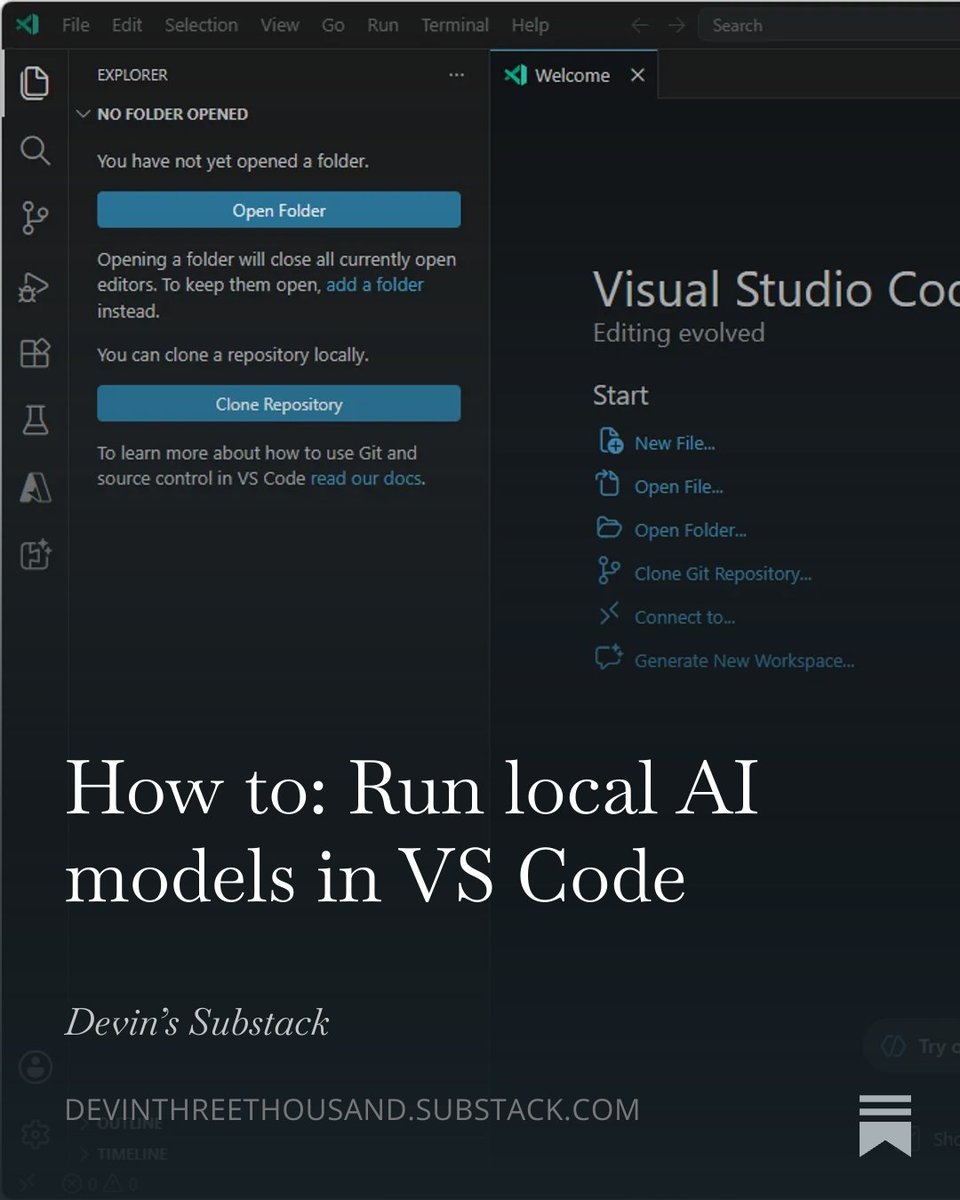Open Explorer more actions ellipsis
Image resolution: width=960 pixels, height=1200 pixels.
pyautogui.click(x=456, y=75)
